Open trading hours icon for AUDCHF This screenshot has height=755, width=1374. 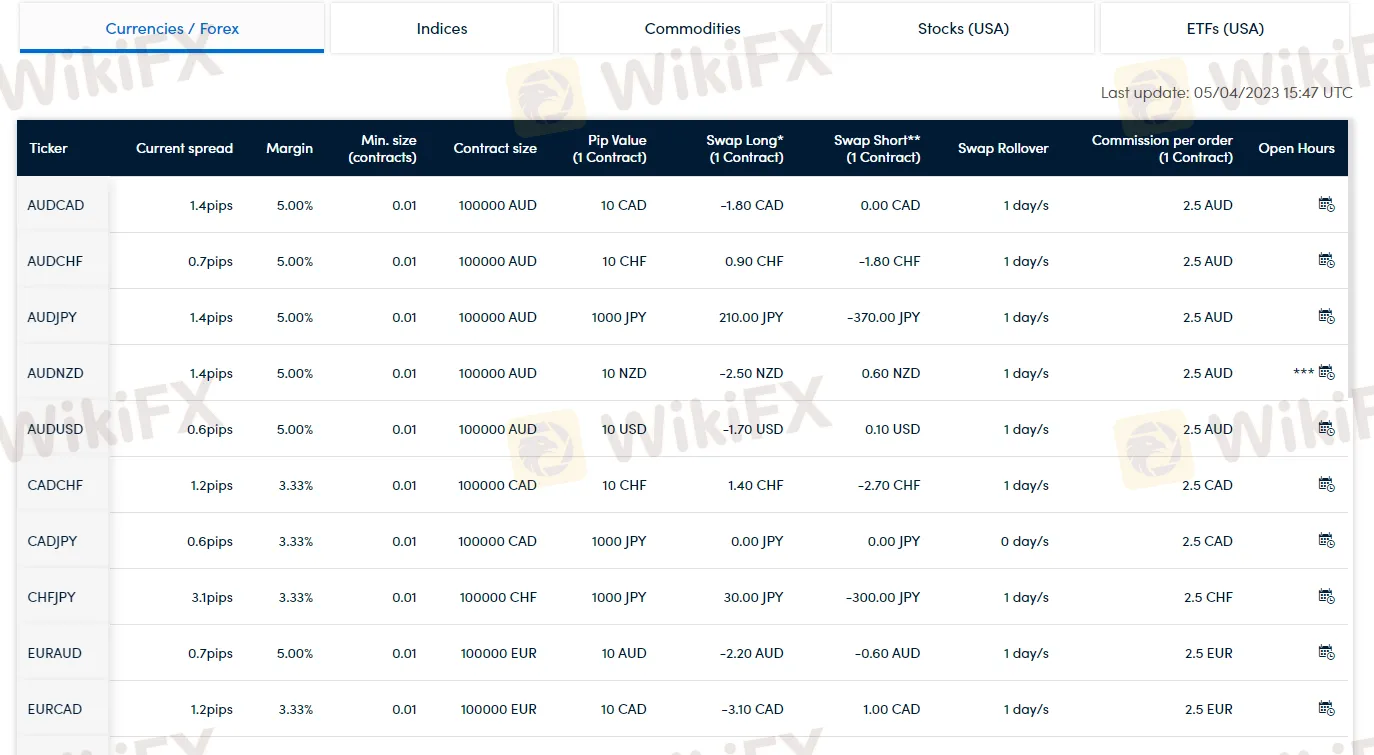tap(1326, 261)
